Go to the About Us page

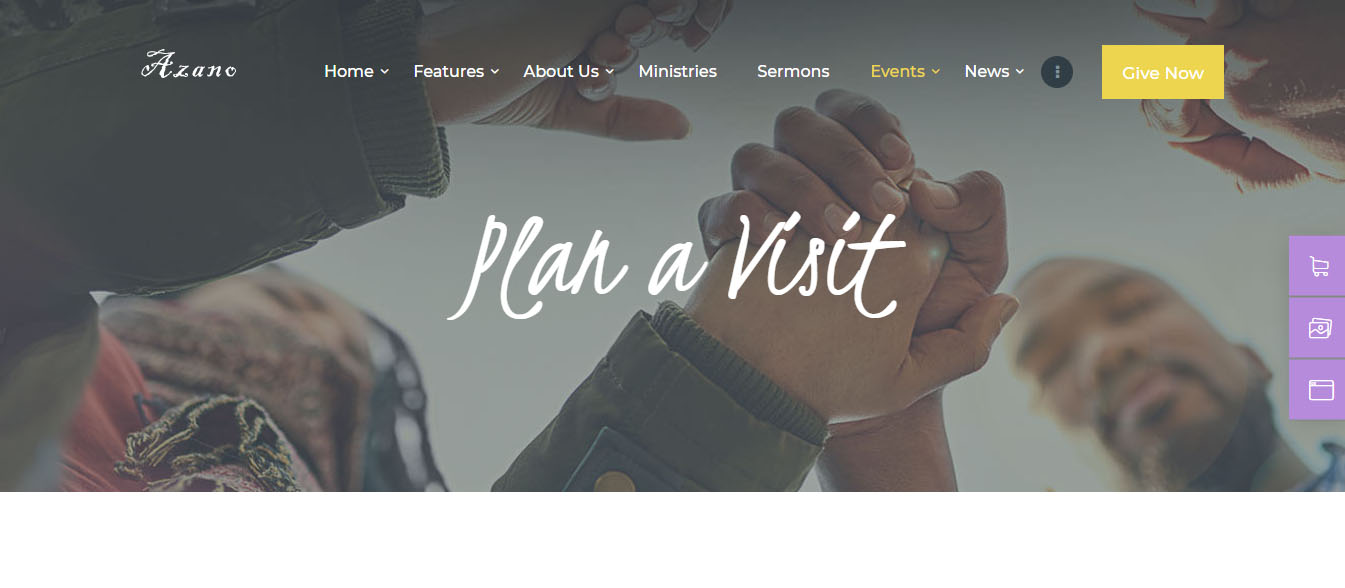click(561, 72)
